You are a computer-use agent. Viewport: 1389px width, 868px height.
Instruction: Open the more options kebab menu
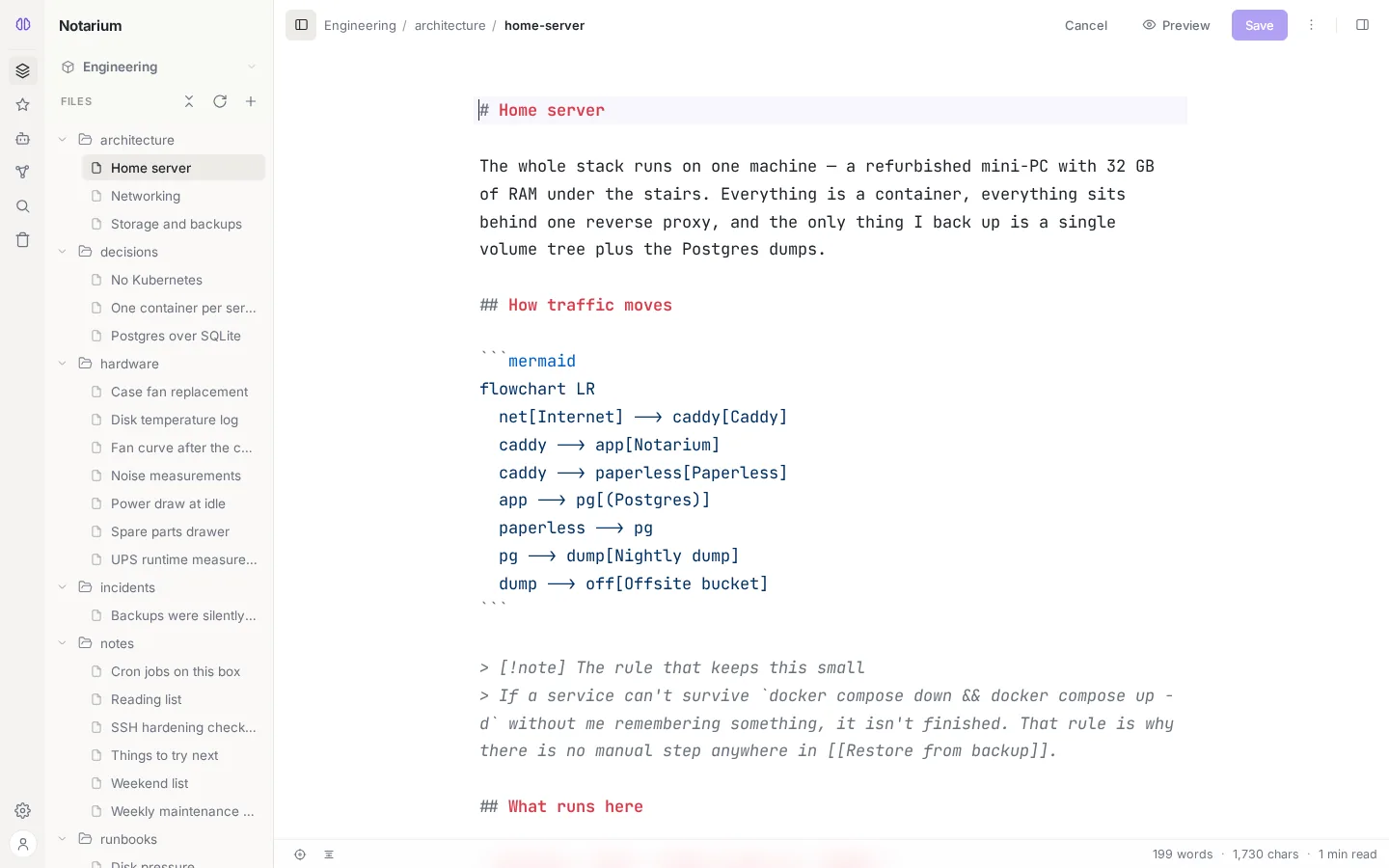(x=1311, y=25)
